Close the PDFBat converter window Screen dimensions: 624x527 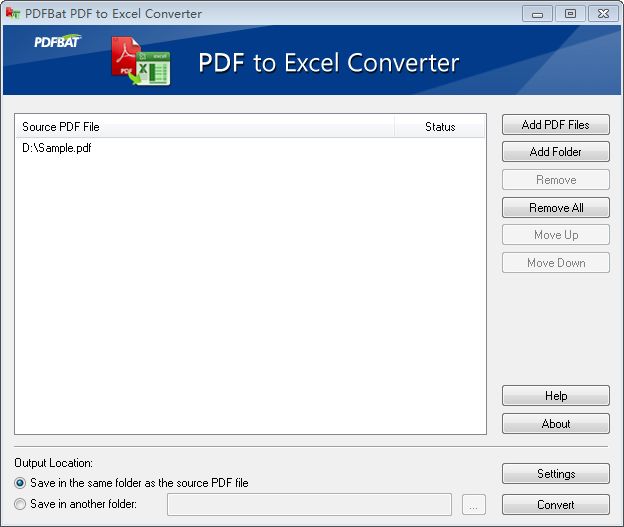pos(603,14)
